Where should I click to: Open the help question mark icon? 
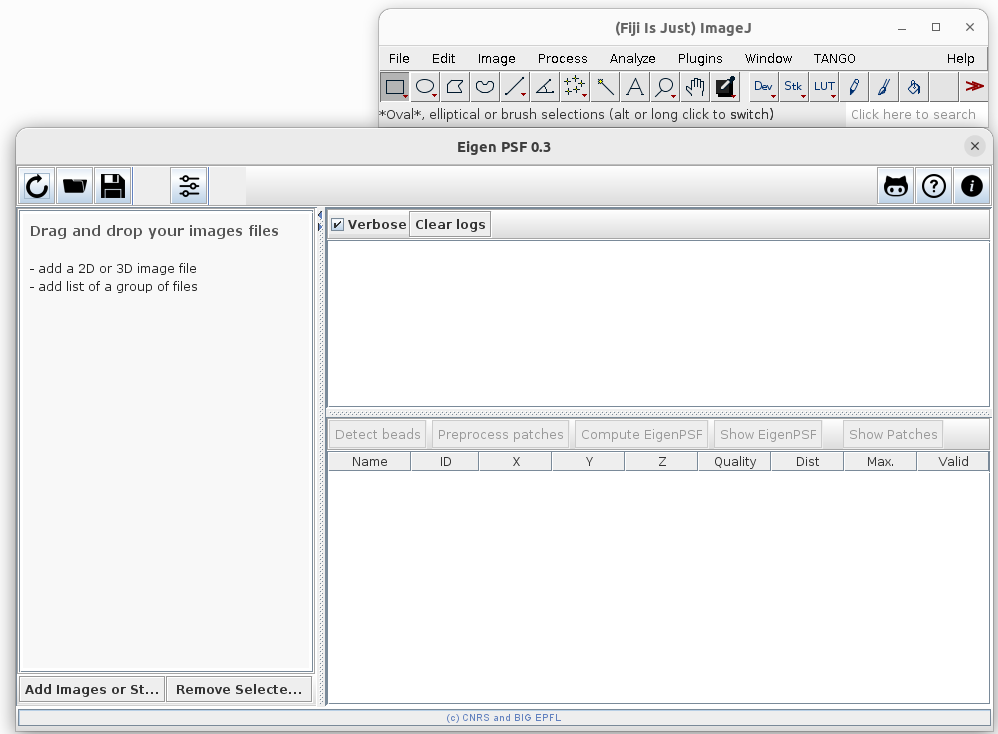pos(934,186)
